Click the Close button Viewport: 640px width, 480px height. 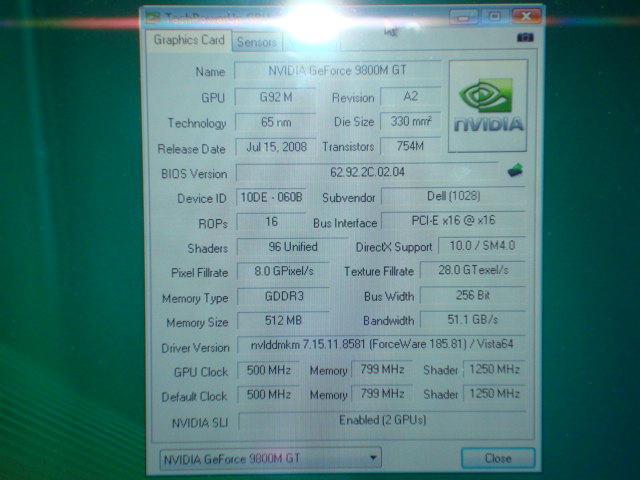(x=498, y=458)
